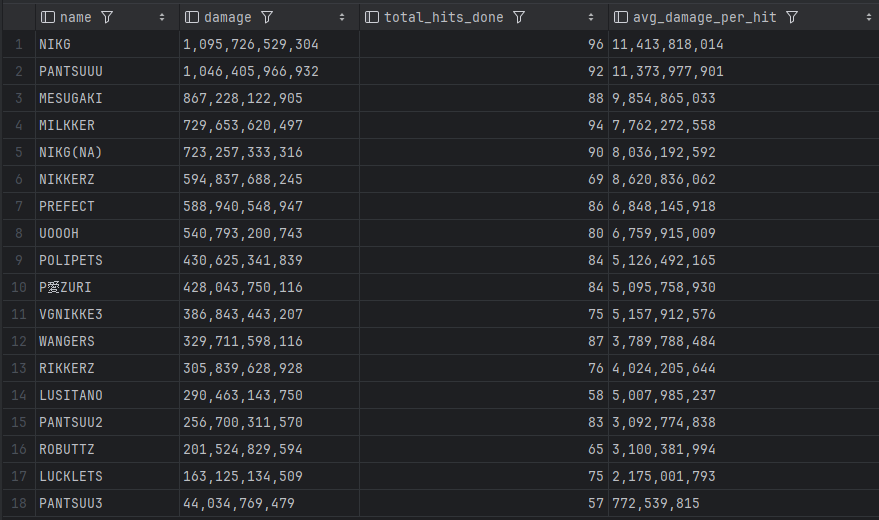Screen dimensions: 879x520
Task: Click the ROBUTTZ name cell
Action: (x=107, y=449)
